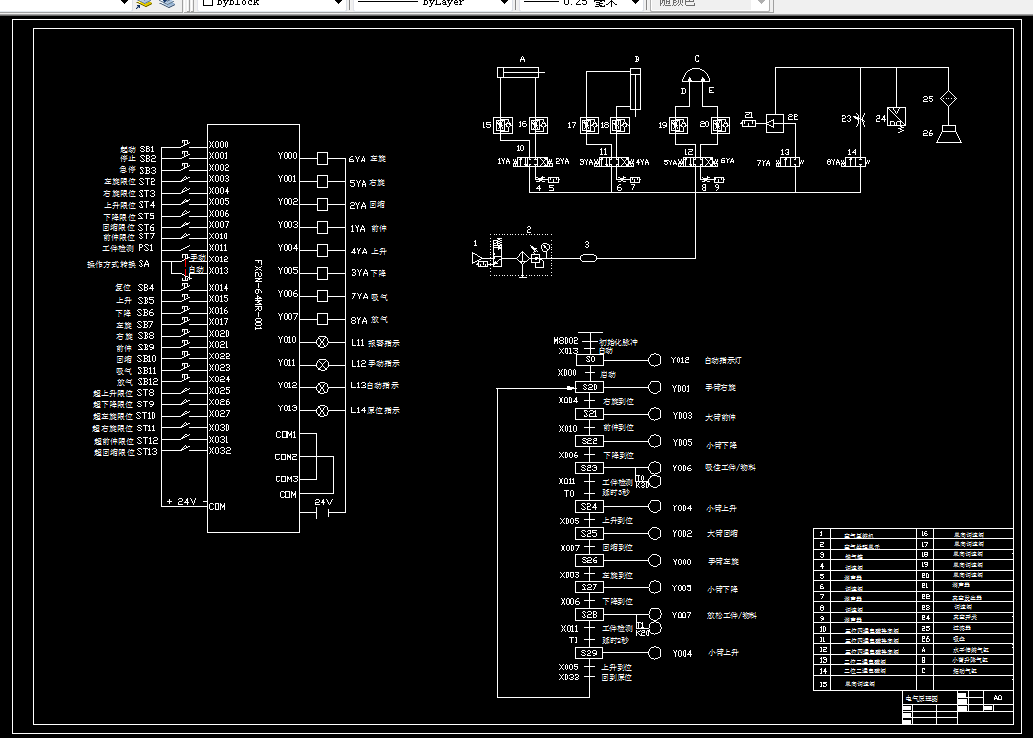The height and width of the screenshot is (738, 1033).
Task: Select the L11 alarm lamp symbol
Action: coord(323,342)
